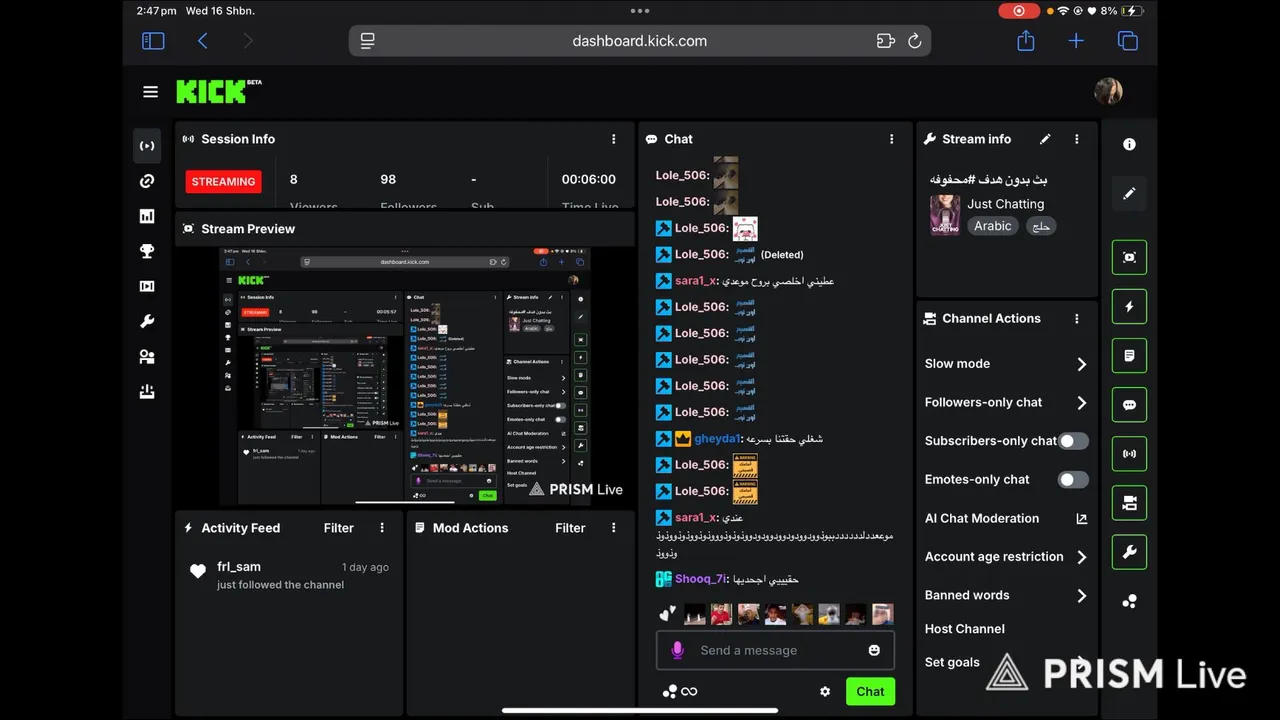Open the Session Info three-dot menu
Viewport: 1280px width, 720px height.
click(614, 139)
